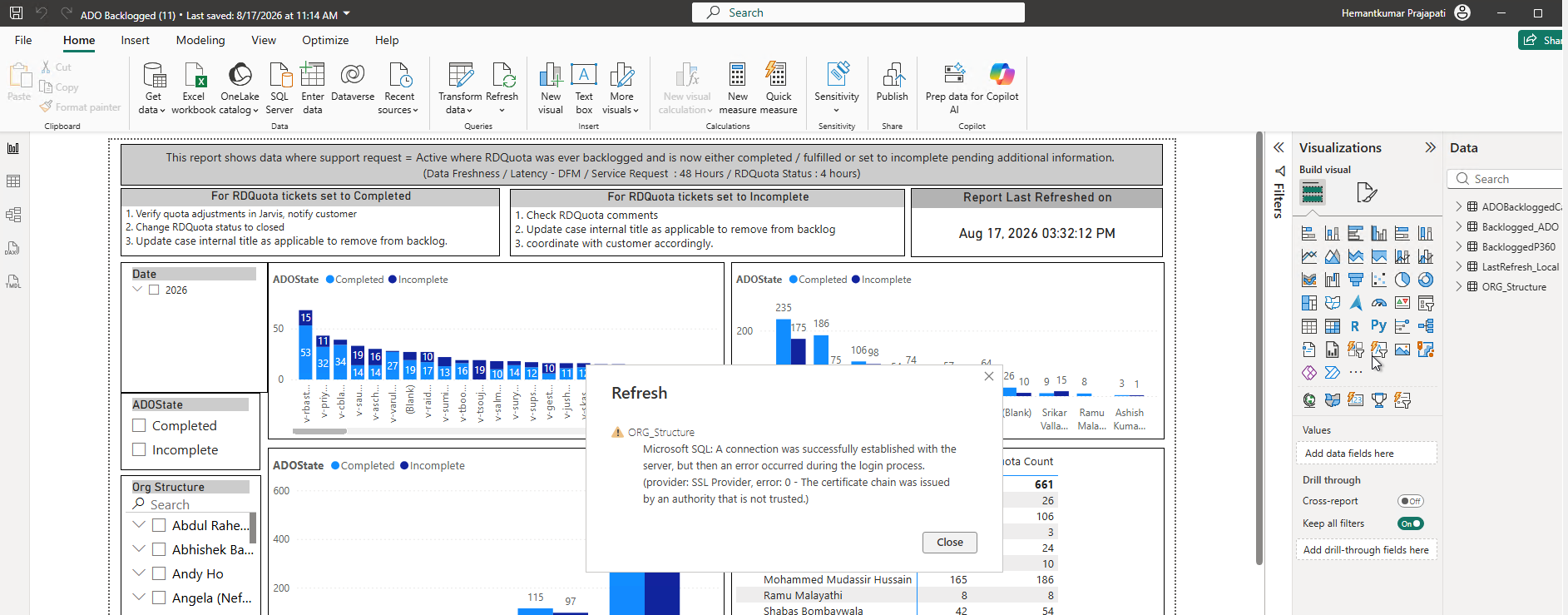Tick the Incomplete ADOState checkbox
This screenshot has height=615, width=1568.
pyautogui.click(x=139, y=449)
